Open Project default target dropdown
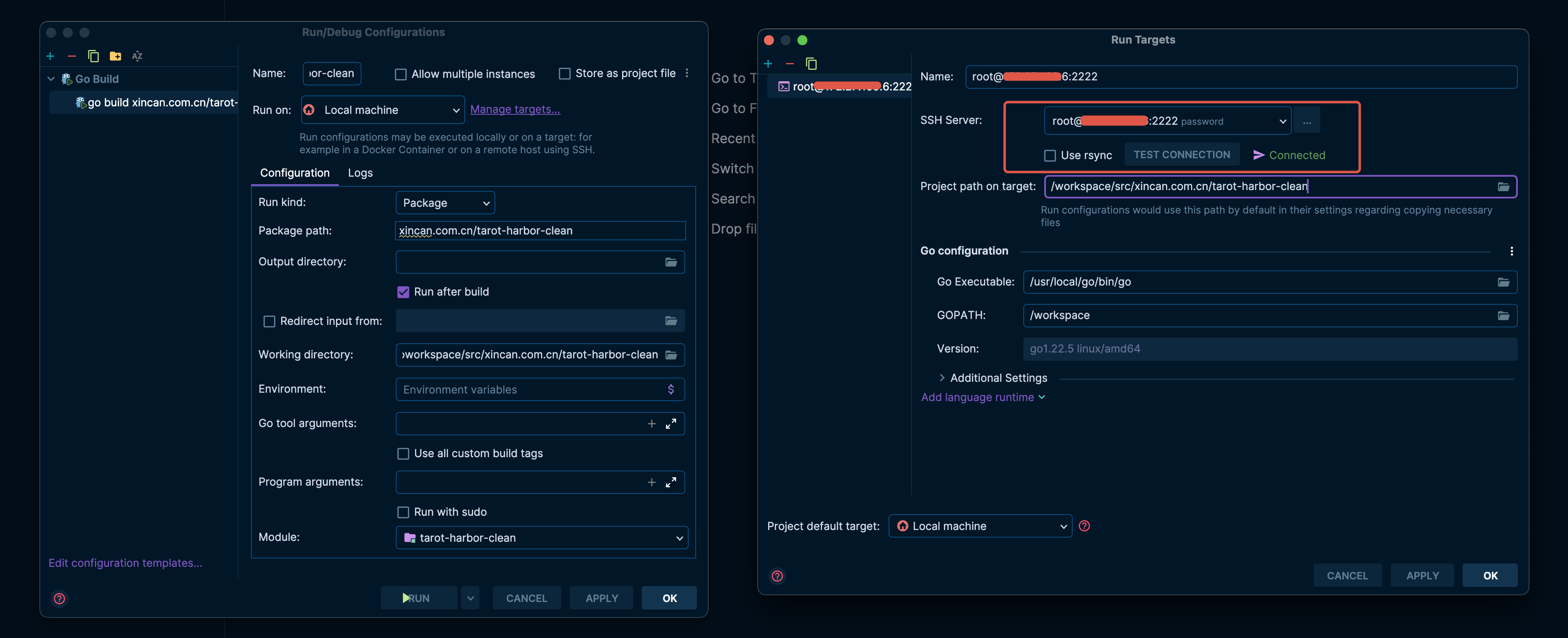 tap(980, 526)
